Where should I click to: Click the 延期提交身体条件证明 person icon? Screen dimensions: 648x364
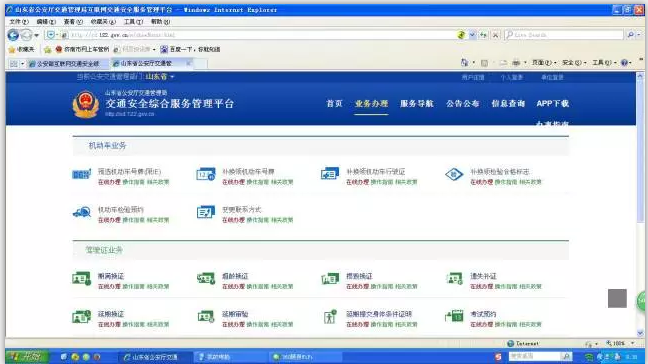pyautogui.click(x=330, y=317)
